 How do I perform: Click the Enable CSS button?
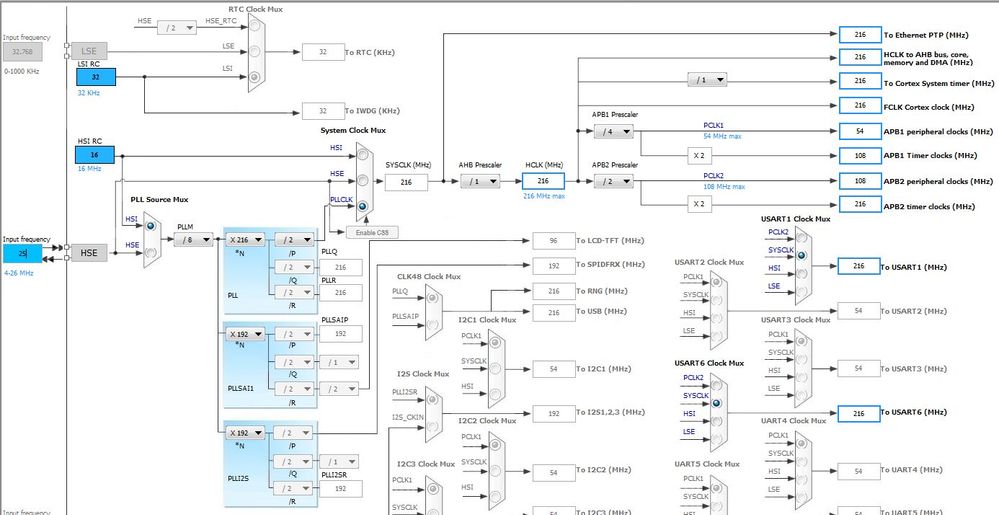pyautogui.click(x=373, y=233)
